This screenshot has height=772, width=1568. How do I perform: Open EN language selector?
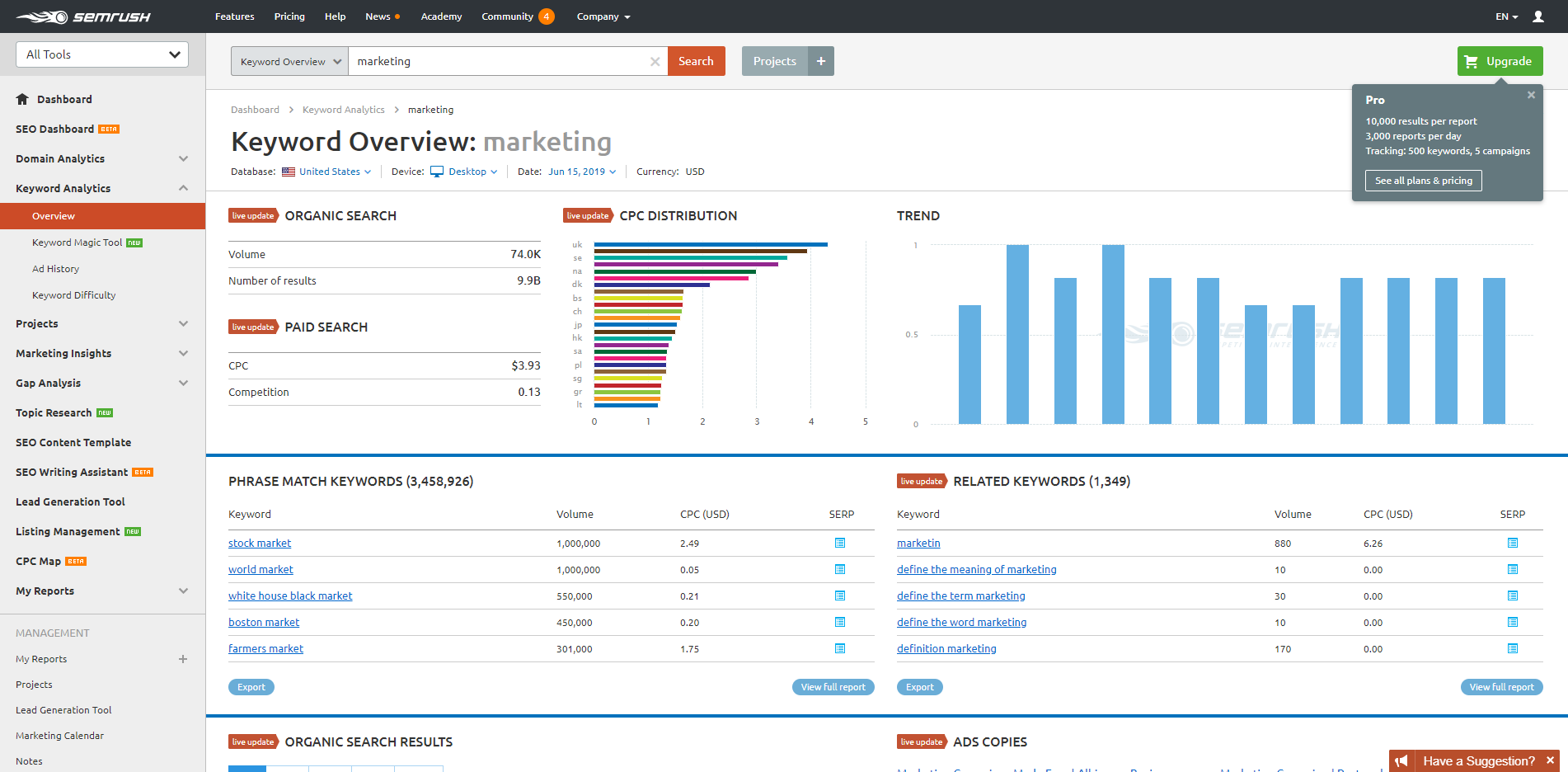pos(1506,16)
